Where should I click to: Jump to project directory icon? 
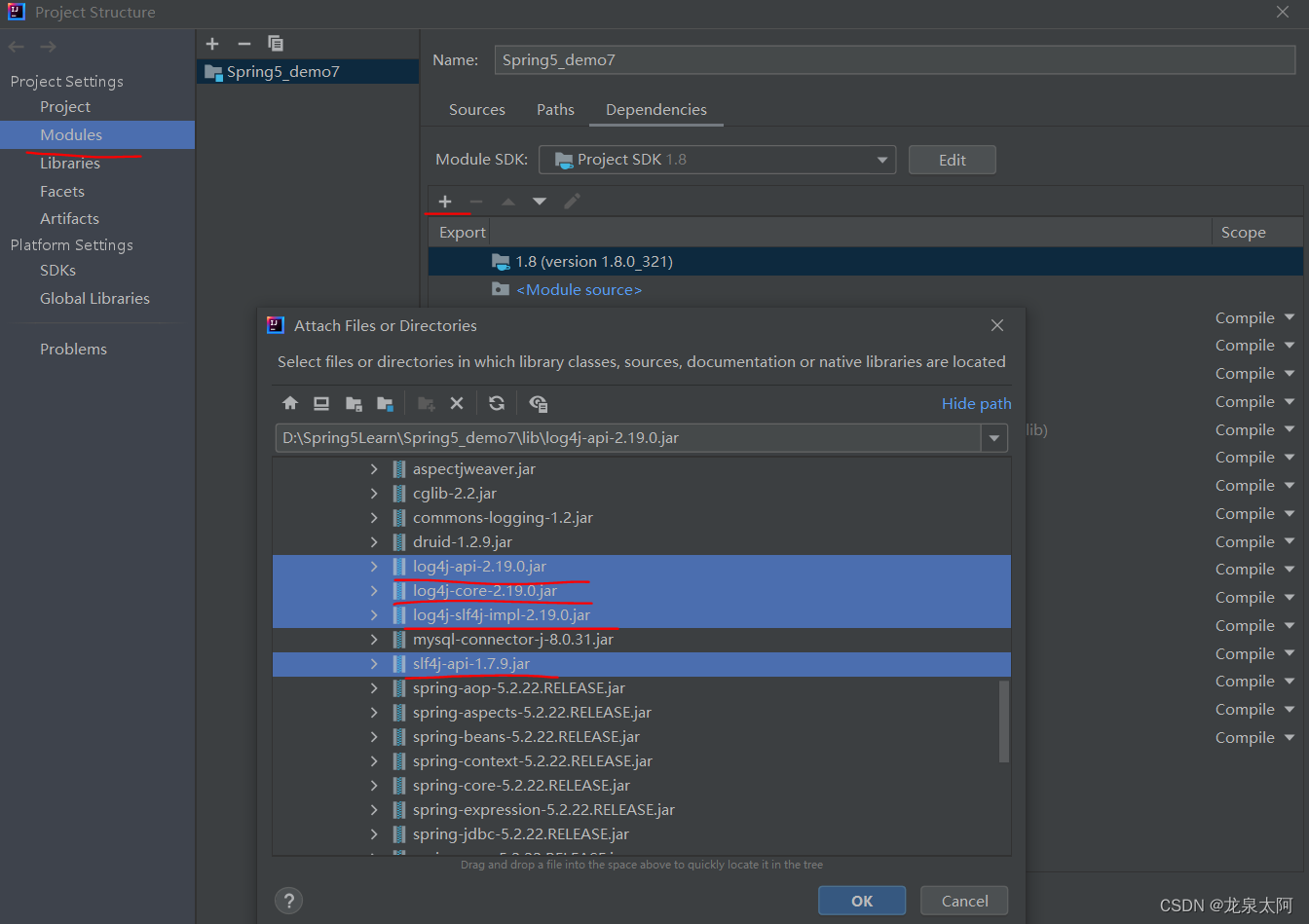(x=354, y=403)
